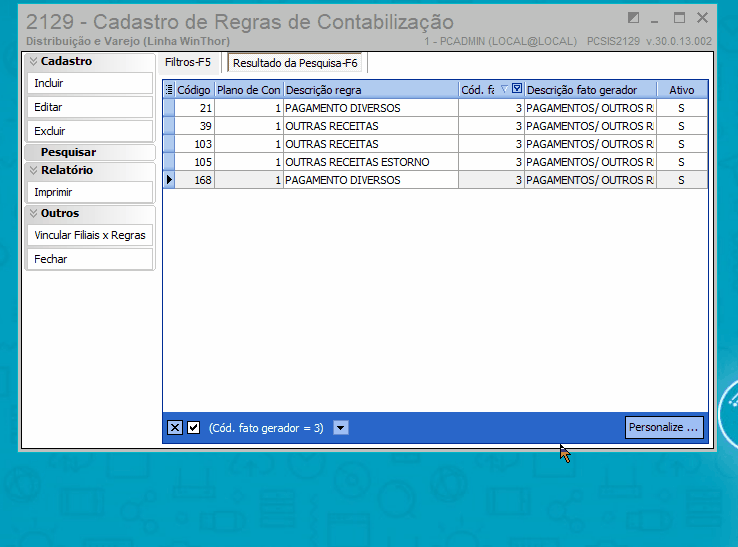Click the Editar button
738x547 pixels.
(90, 107)
